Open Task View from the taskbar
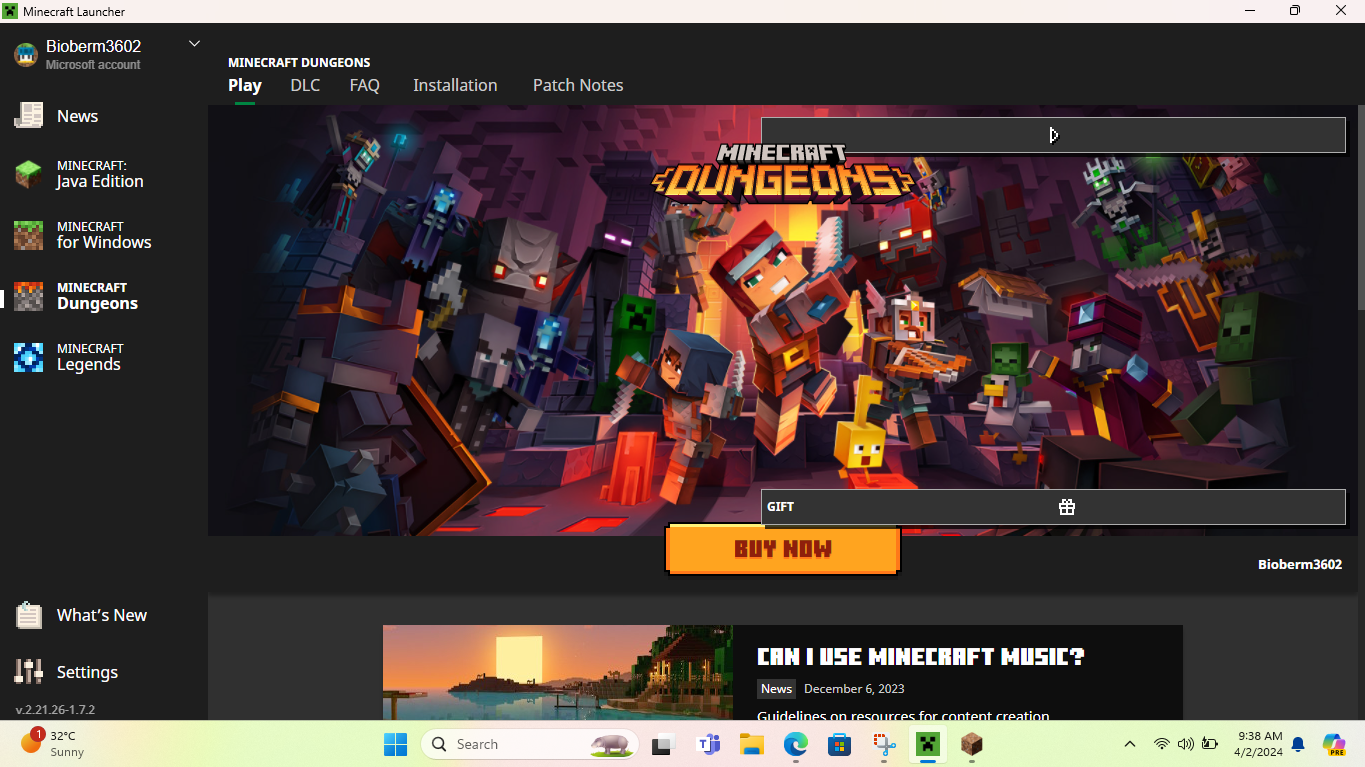Screen dimensions: 1365x767 click(662, 744)
